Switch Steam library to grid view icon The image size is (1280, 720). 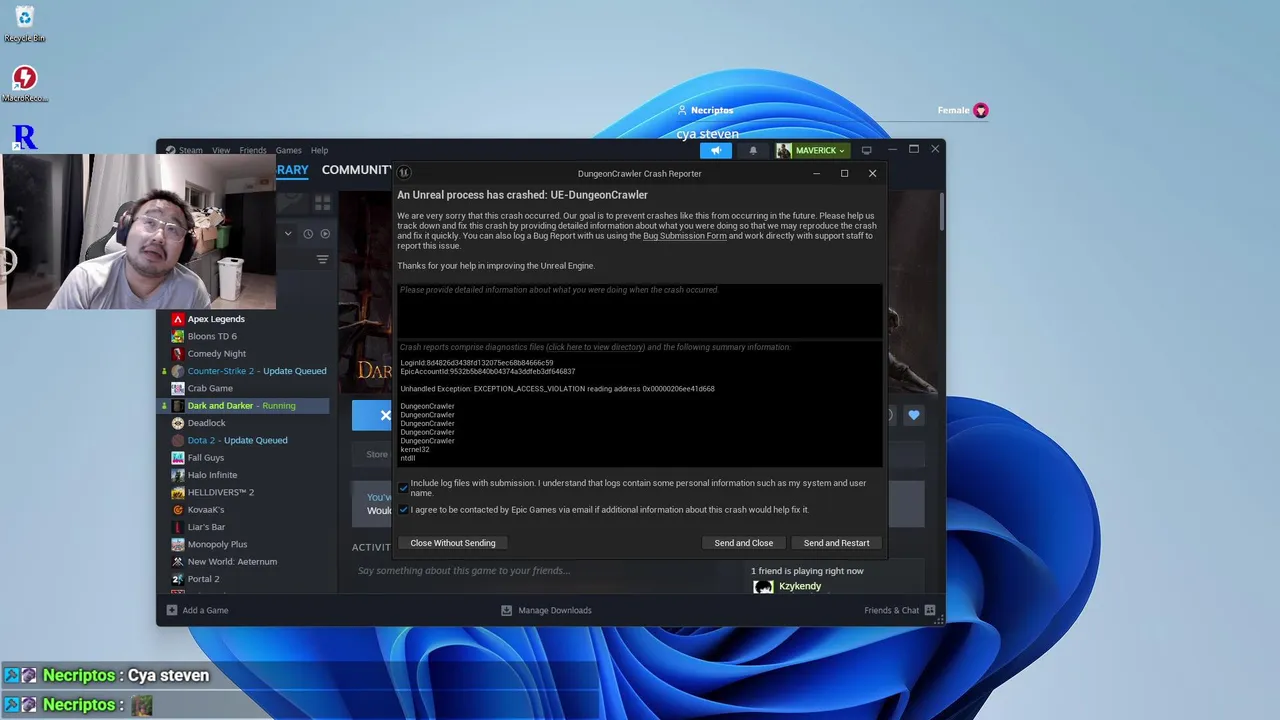(x=322, y=203)
